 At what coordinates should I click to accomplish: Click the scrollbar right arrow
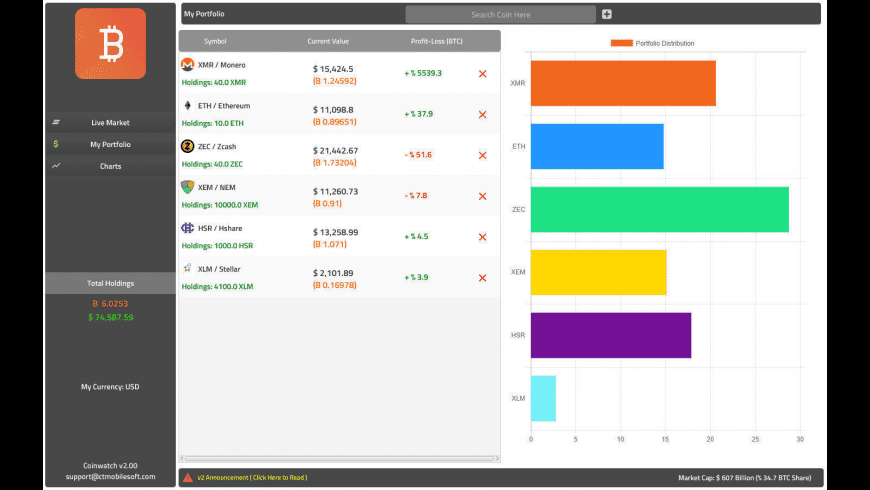click(497, 458)
